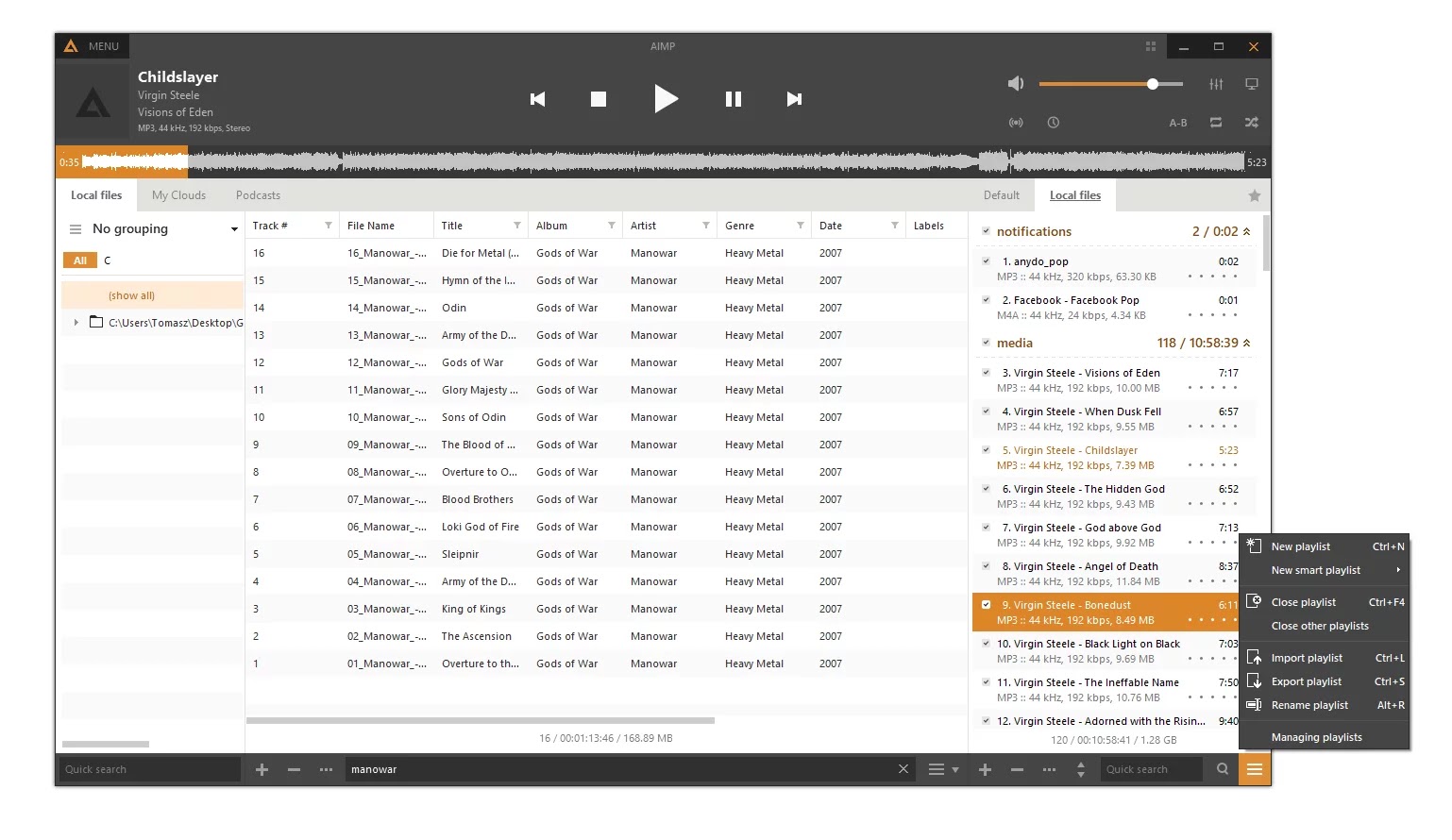Screen dimensions: 1452x840
Task: Open Track # column filter
Action: click(x=328, y=226)
